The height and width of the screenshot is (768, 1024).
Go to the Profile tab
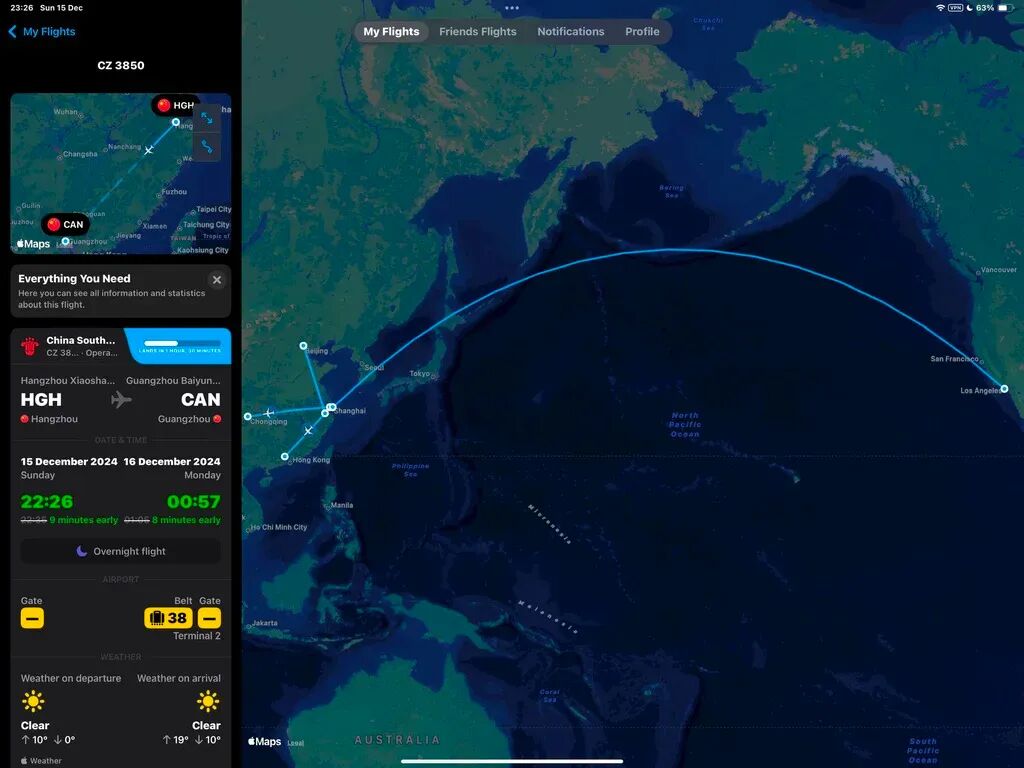click(x=642, y=31)
